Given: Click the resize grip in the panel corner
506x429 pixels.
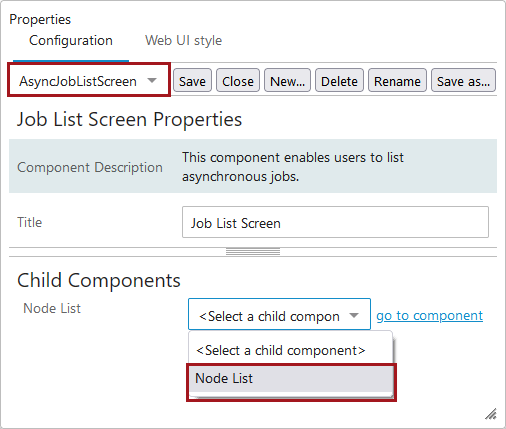Looking at the screenshot, I should click(491, 414).
